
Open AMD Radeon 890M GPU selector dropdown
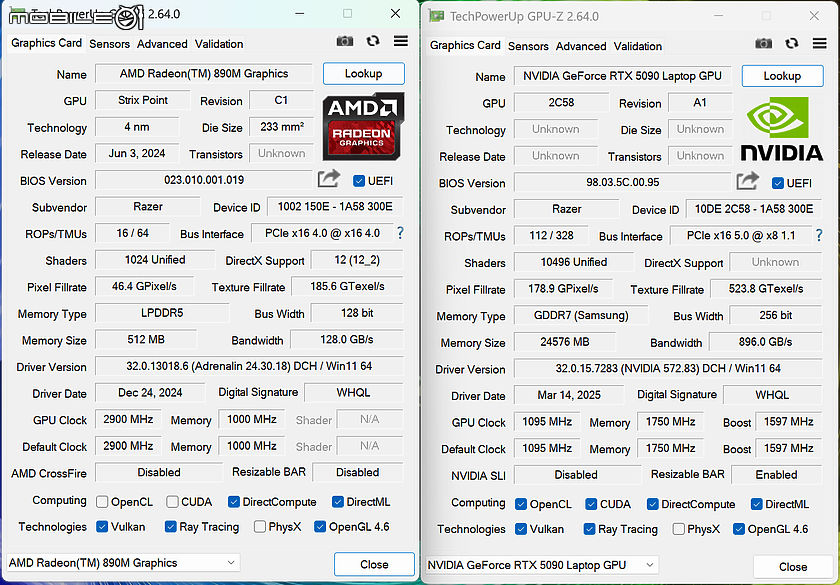click(123, 562)
